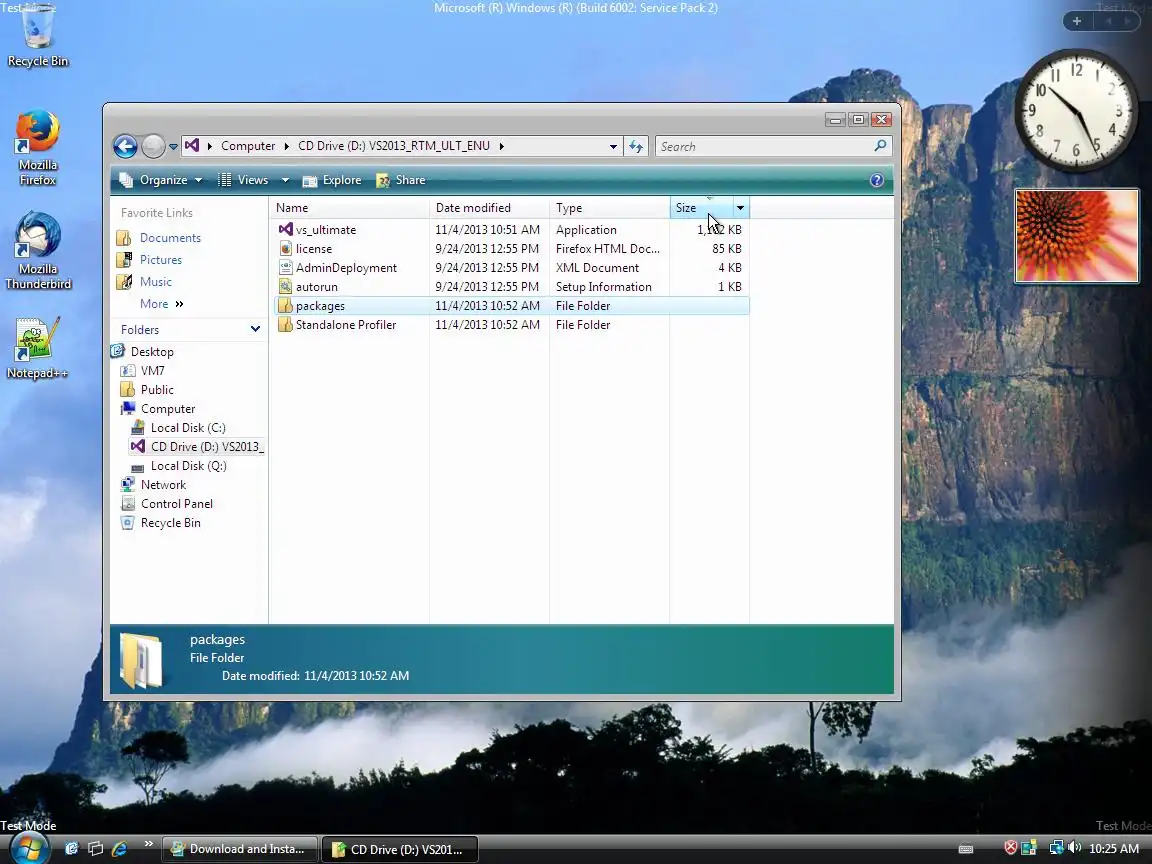Launch Internet Explorer from quick launch
The width and height of the screenshot is (1152, 864).
pyautogui.click(x=120, y=849)
